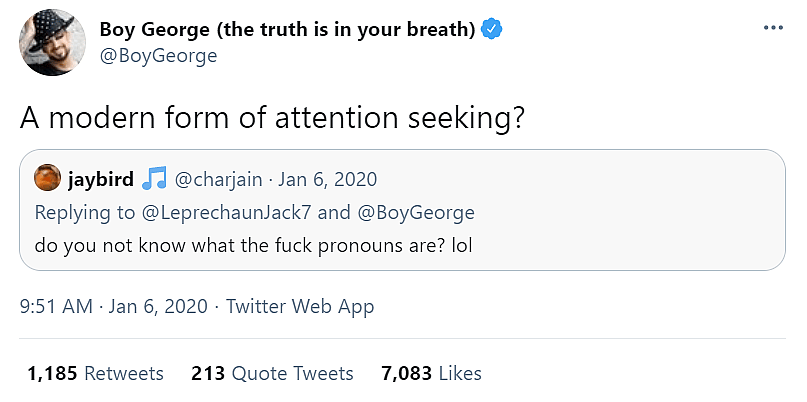Open the quoted tweet's Jan 6, 2020 date
Image resolution: width=807 pixels, height=402 pixels.
click(327, 180)
